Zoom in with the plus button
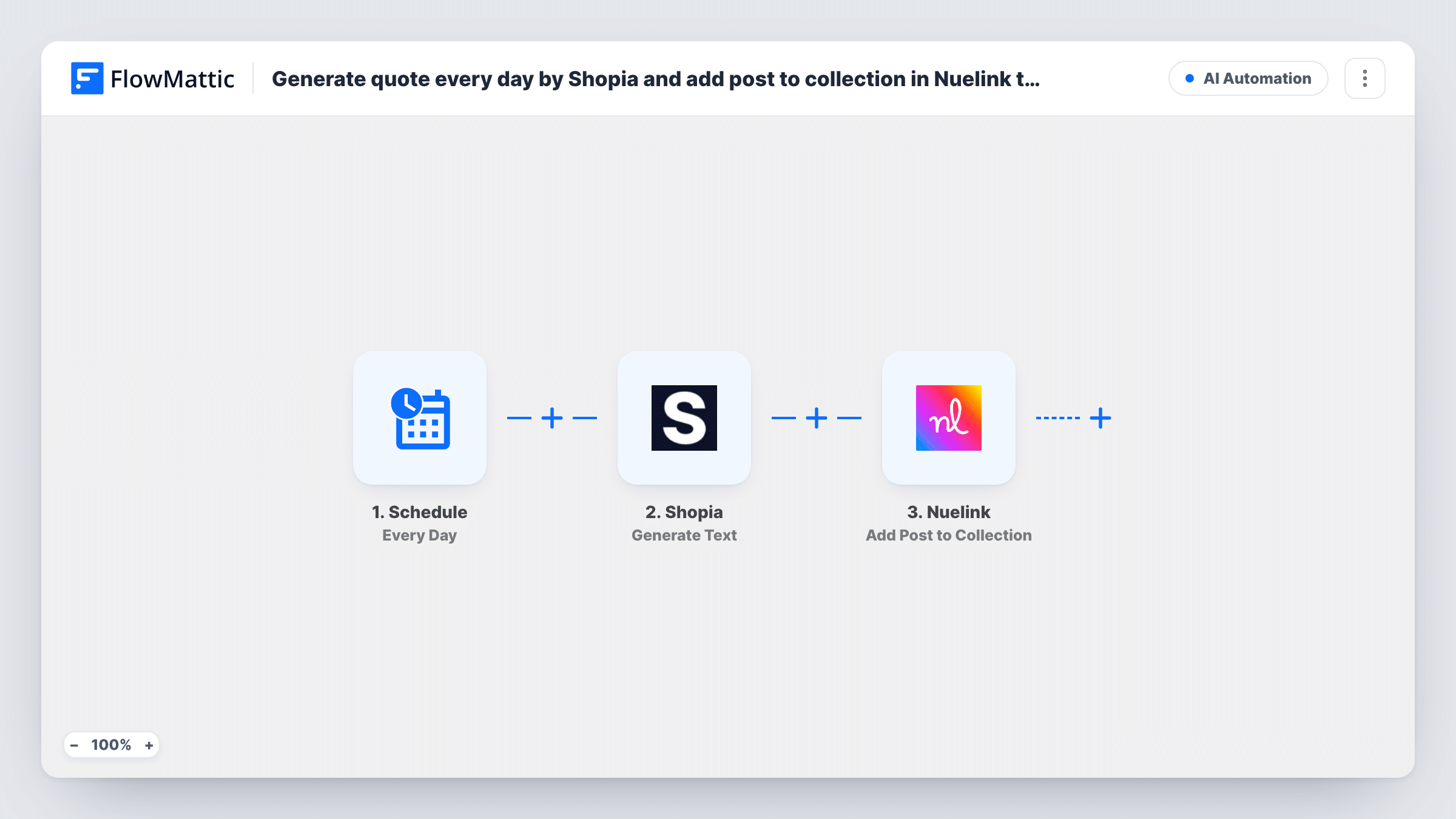The width and height of the screenshot is (1456, 819). tap(149, 745)
